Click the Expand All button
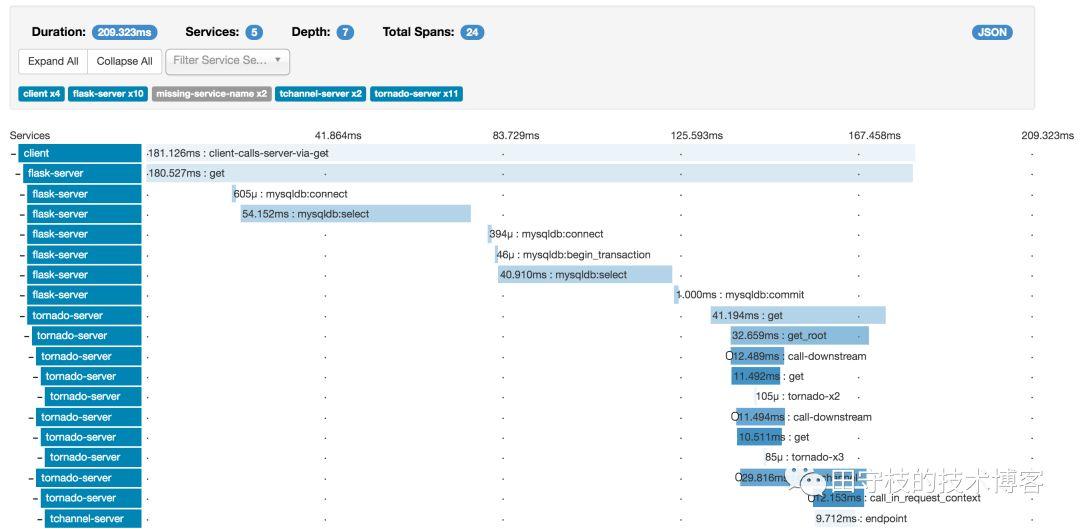Image resolution: width=1080 pixels, height=529 pixels. 53,61
